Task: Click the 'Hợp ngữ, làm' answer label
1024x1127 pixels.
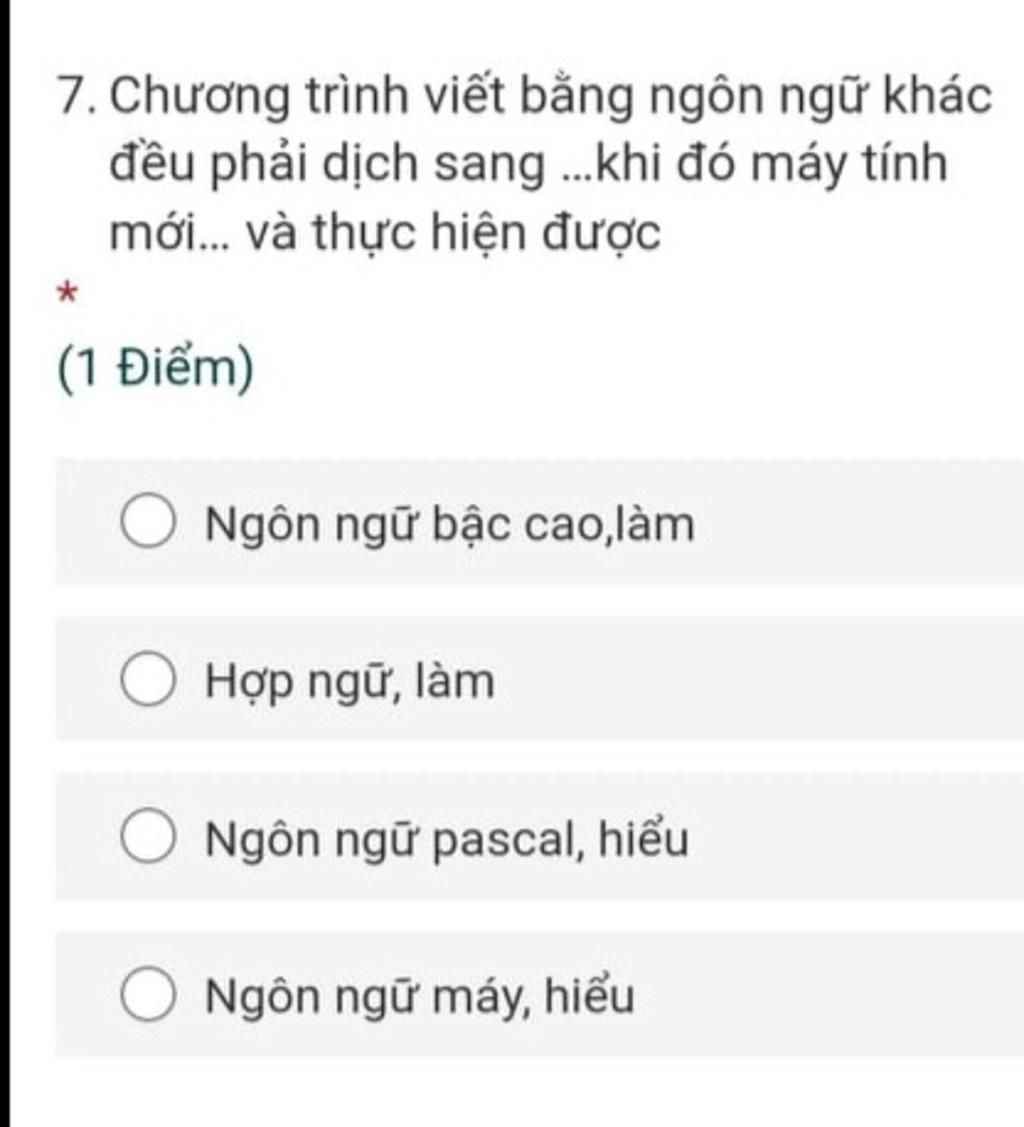Action: [350, 681]
